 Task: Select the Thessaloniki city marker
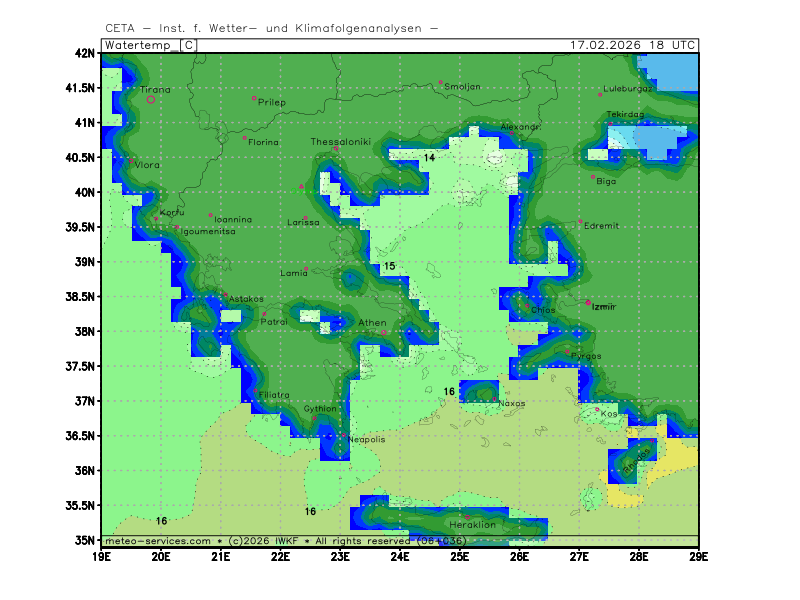click(336, 149)
